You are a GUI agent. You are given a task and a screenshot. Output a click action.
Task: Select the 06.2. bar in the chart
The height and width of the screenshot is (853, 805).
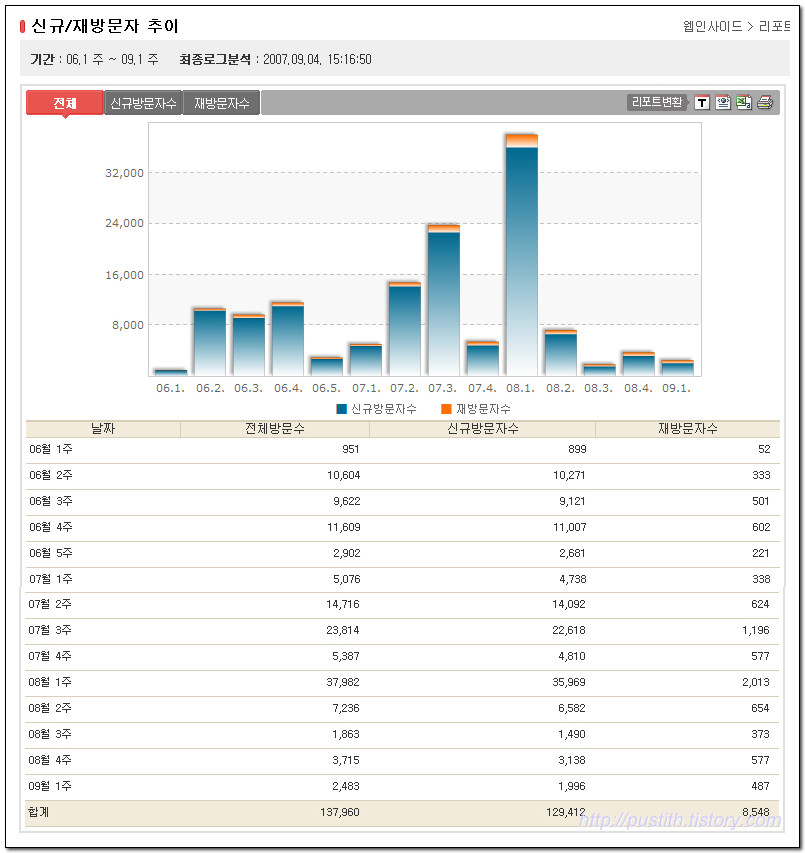click(209, 342)
